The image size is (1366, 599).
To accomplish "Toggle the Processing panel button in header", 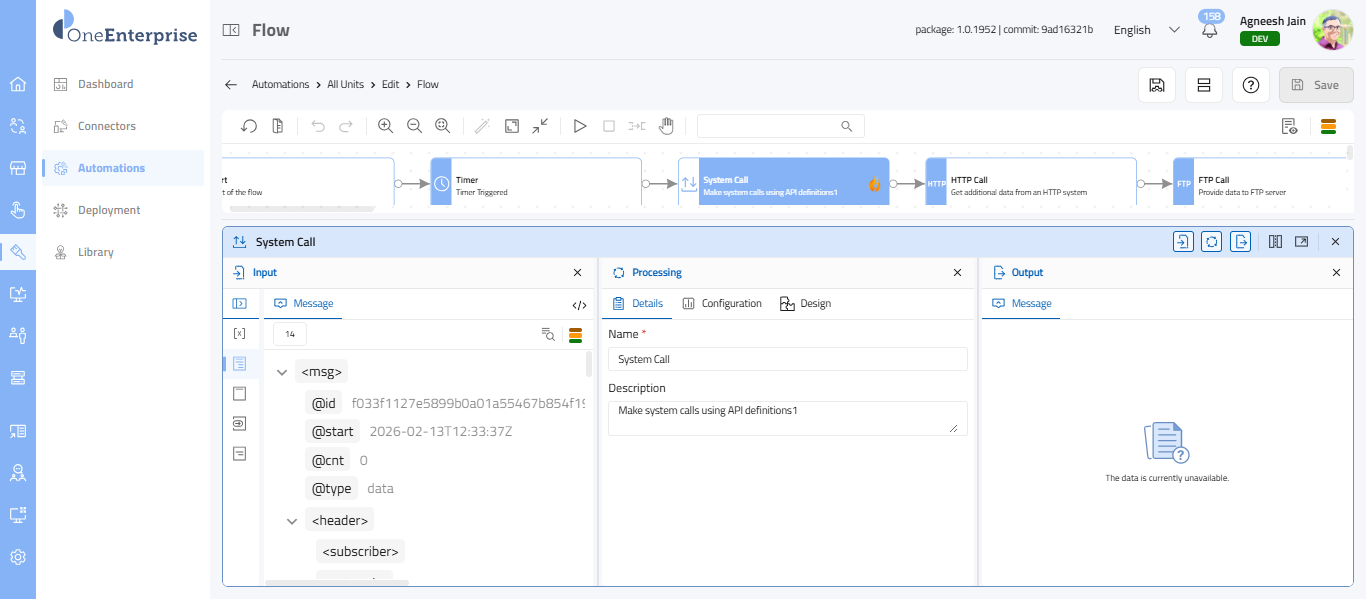I will click(x=1211, y=241).
